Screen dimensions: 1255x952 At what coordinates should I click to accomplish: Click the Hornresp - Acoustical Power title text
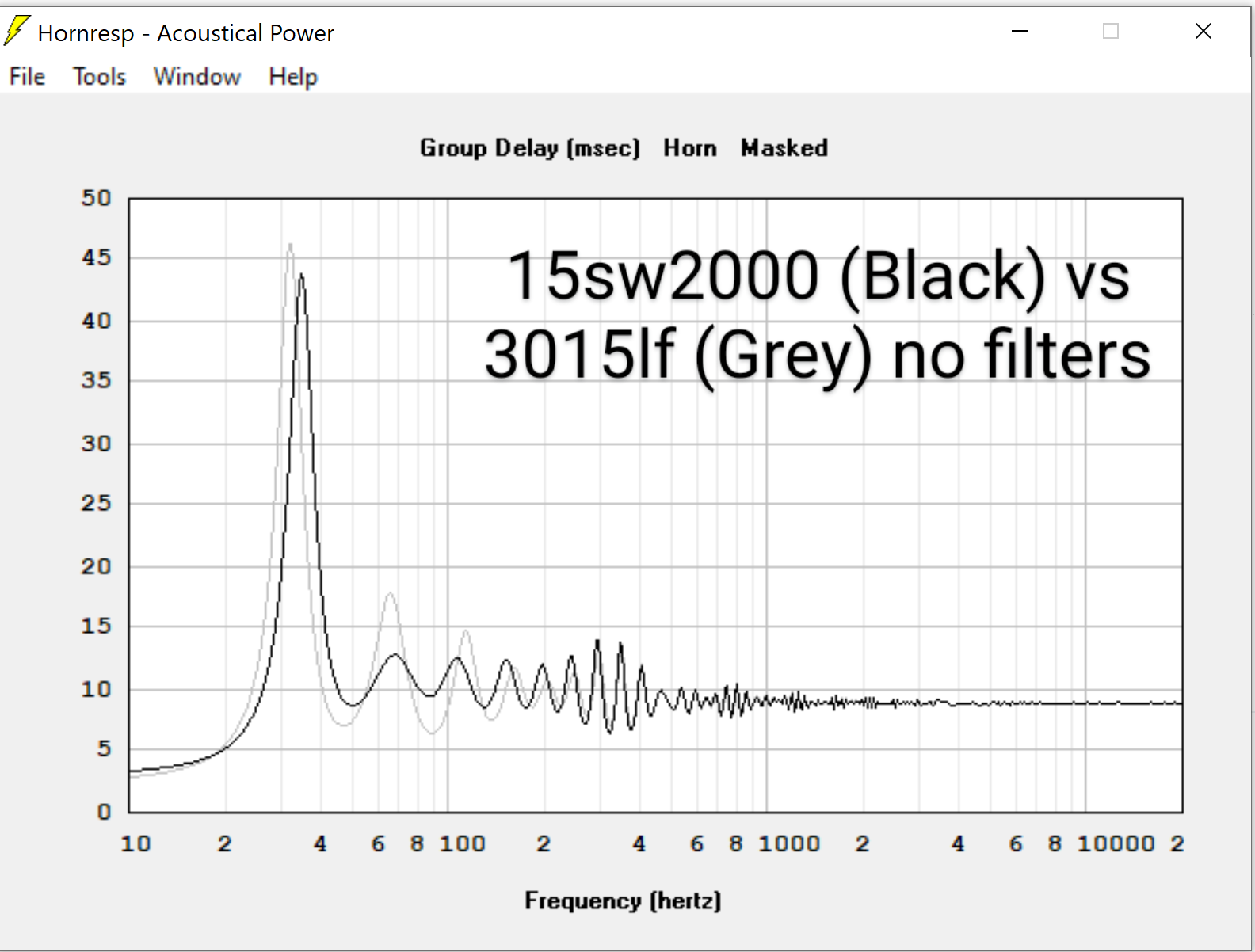click(185, 33)
